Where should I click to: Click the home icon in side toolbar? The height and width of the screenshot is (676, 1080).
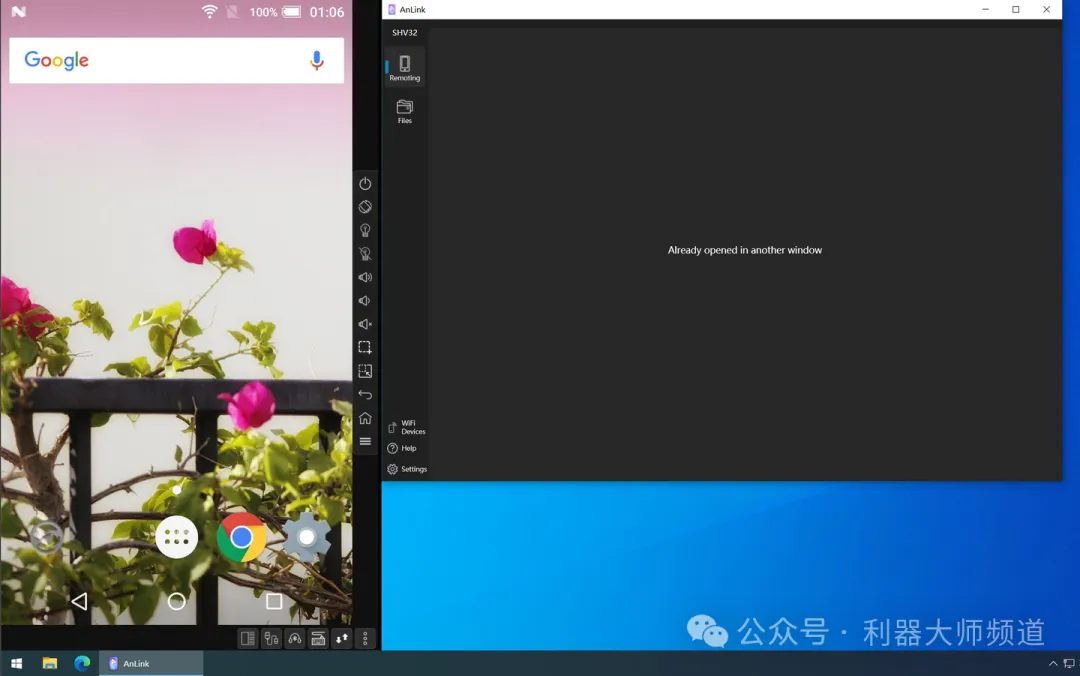click(365, 418)
